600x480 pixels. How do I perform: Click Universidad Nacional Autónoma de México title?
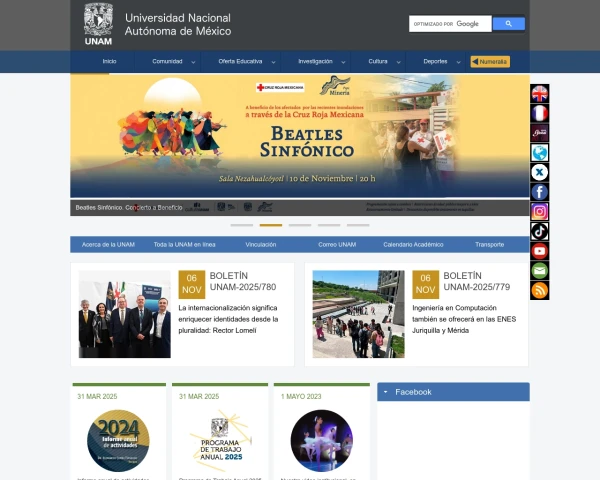pyautogui.click(x=178, y=24)
